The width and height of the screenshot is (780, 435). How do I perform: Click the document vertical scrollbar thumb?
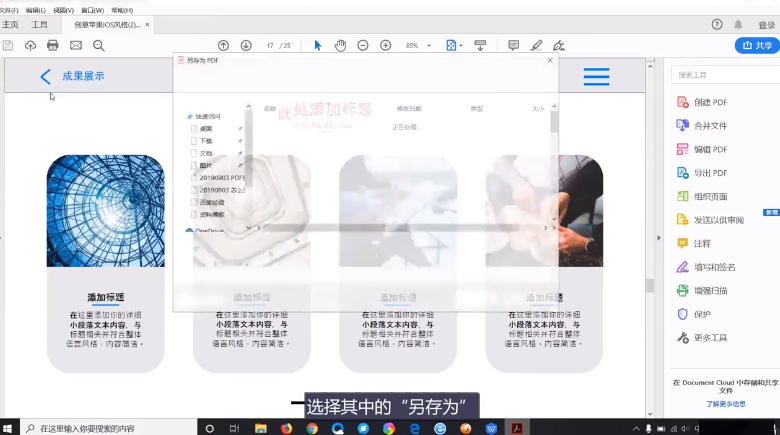650,285
